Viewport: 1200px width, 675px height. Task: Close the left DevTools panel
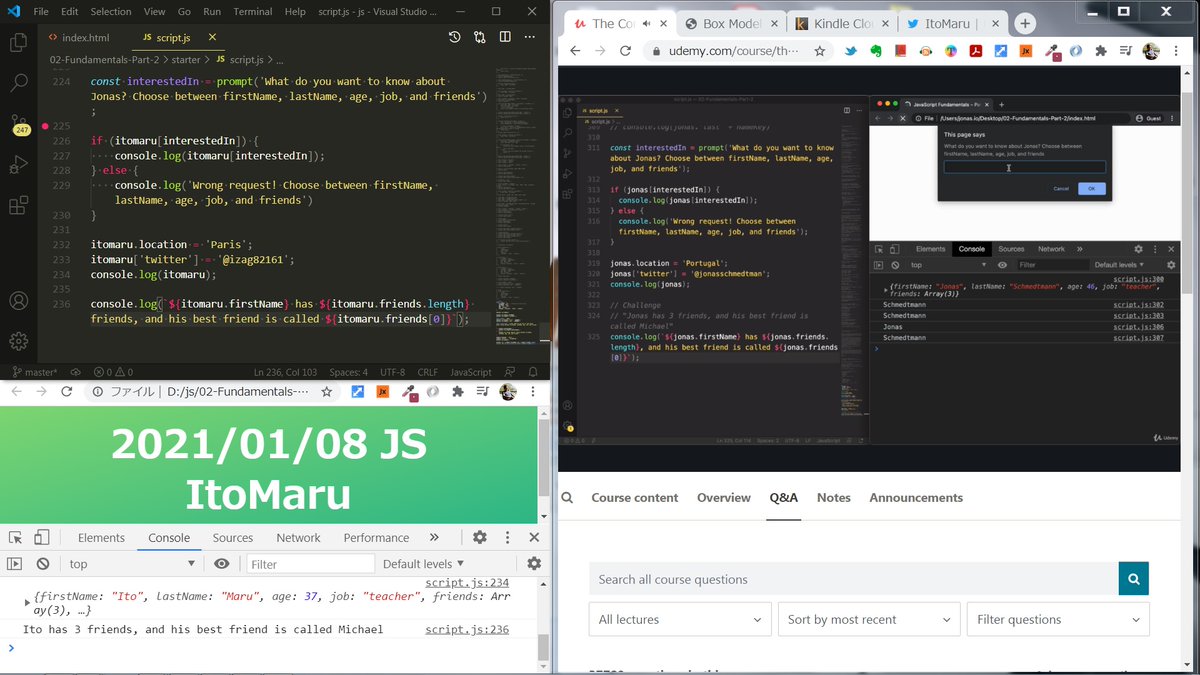535,537
